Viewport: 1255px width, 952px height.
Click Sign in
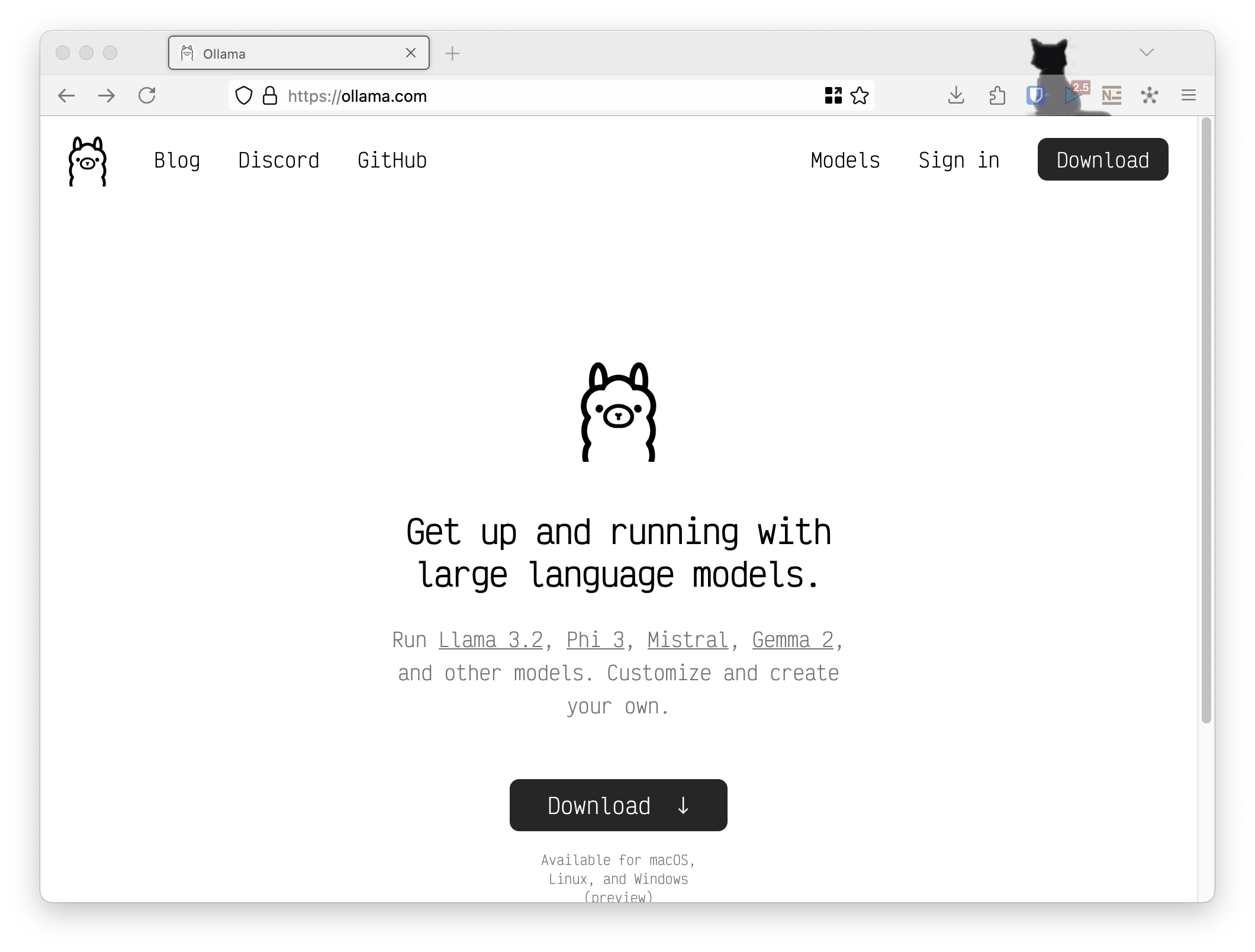pyautogui.click(x=959, y=160)
